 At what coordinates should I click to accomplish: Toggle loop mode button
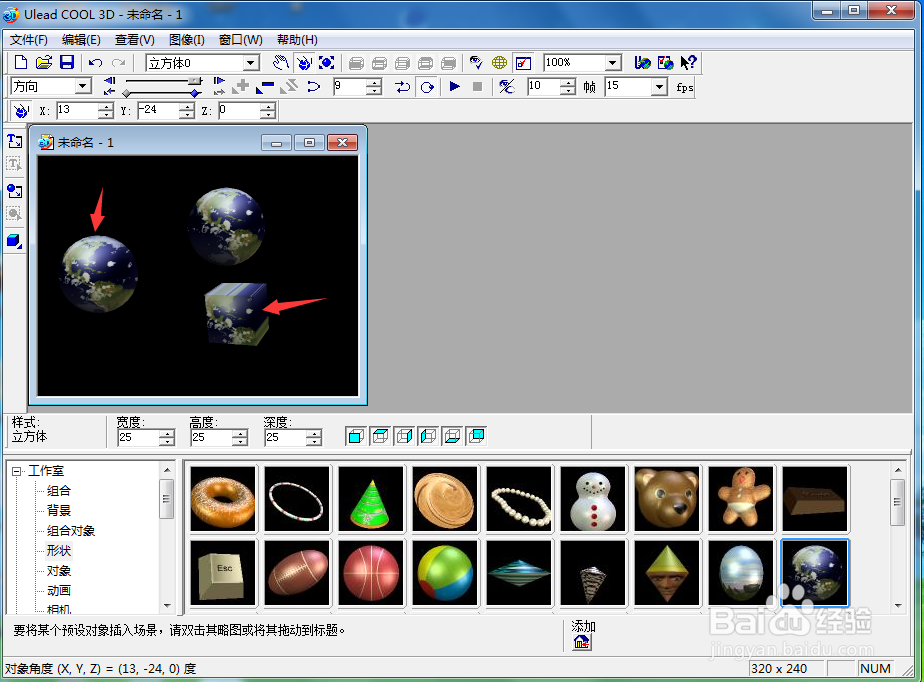pyautogui.click(x=427, y=87)
